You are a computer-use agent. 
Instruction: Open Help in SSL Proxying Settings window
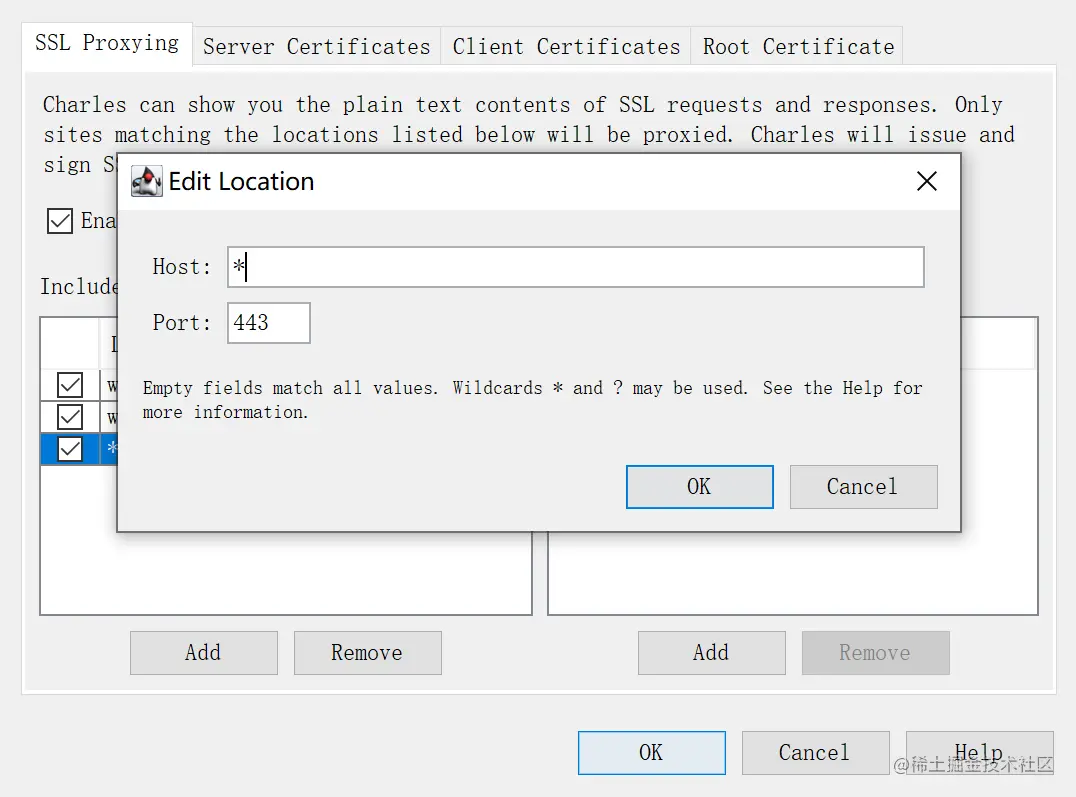pos(979,753)
